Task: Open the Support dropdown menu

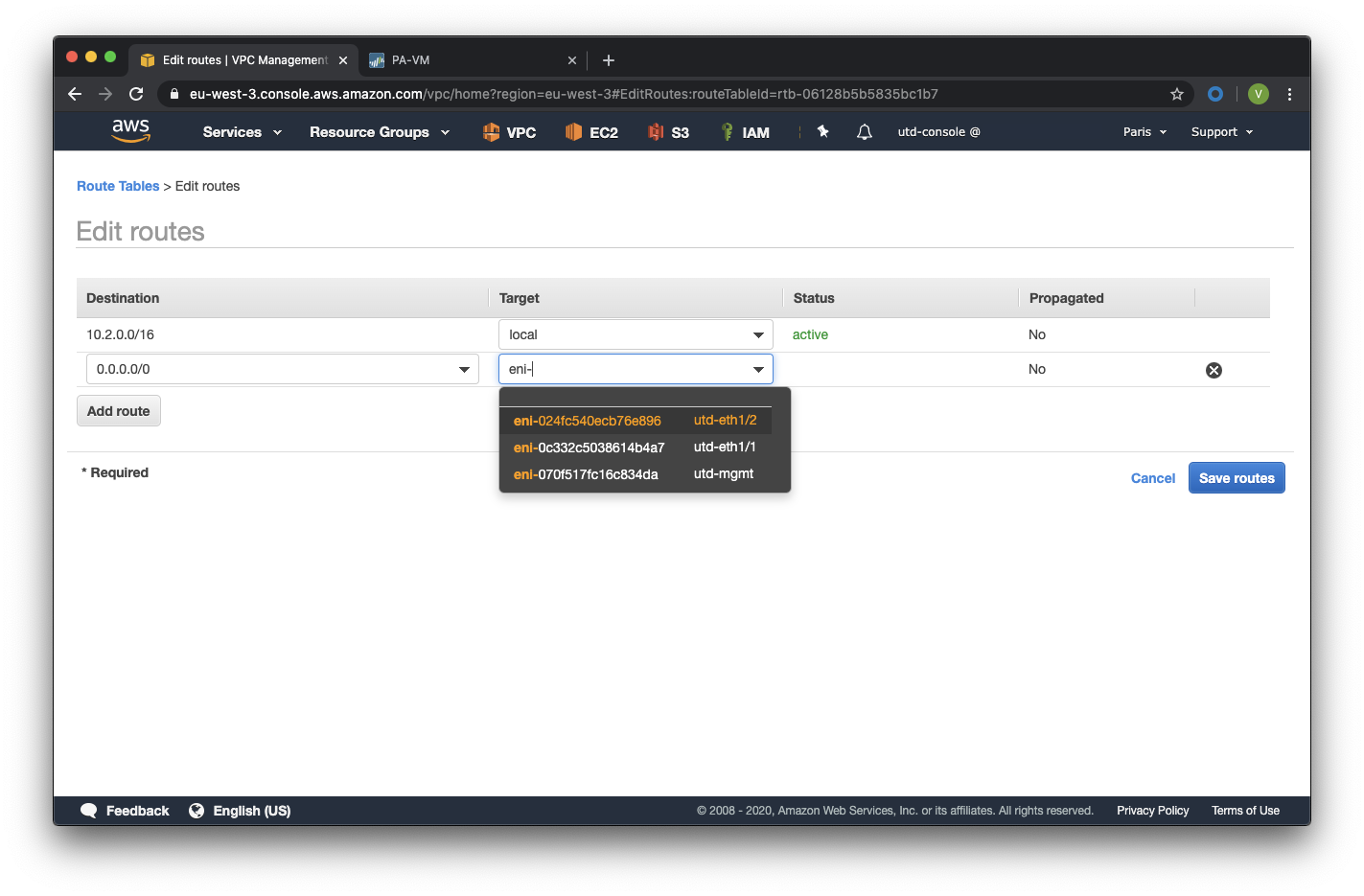Action: (1222, 132)
